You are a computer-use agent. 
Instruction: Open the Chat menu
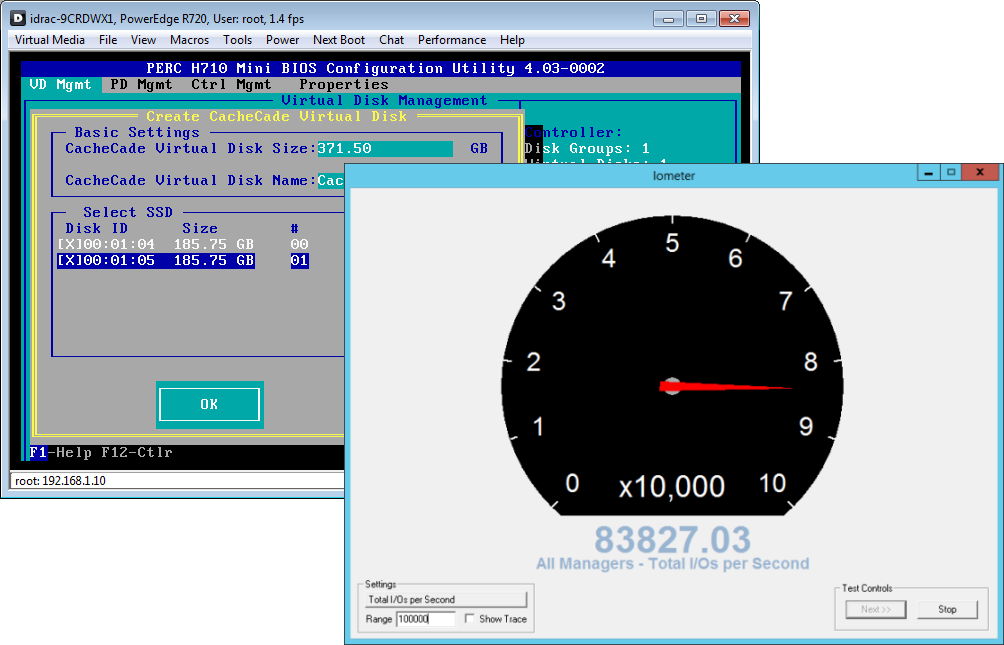(391, 40)
